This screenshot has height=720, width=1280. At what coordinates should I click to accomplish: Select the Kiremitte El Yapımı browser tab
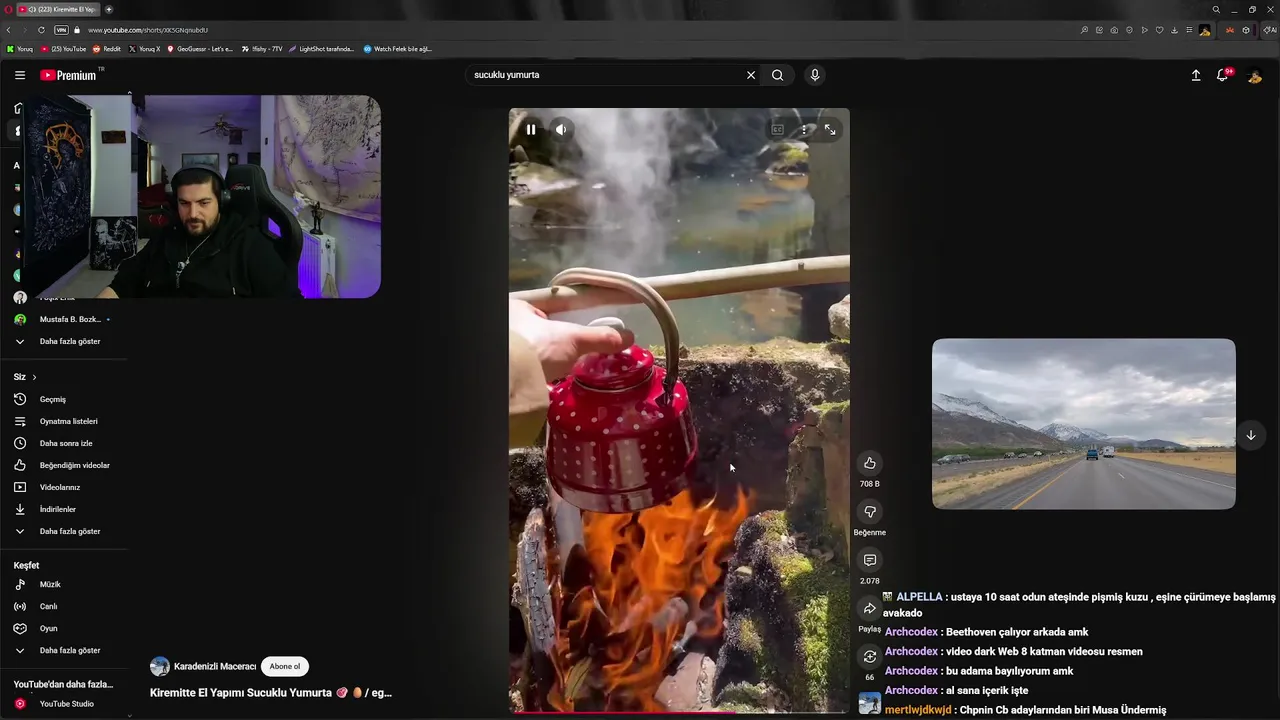coord(58,9)
